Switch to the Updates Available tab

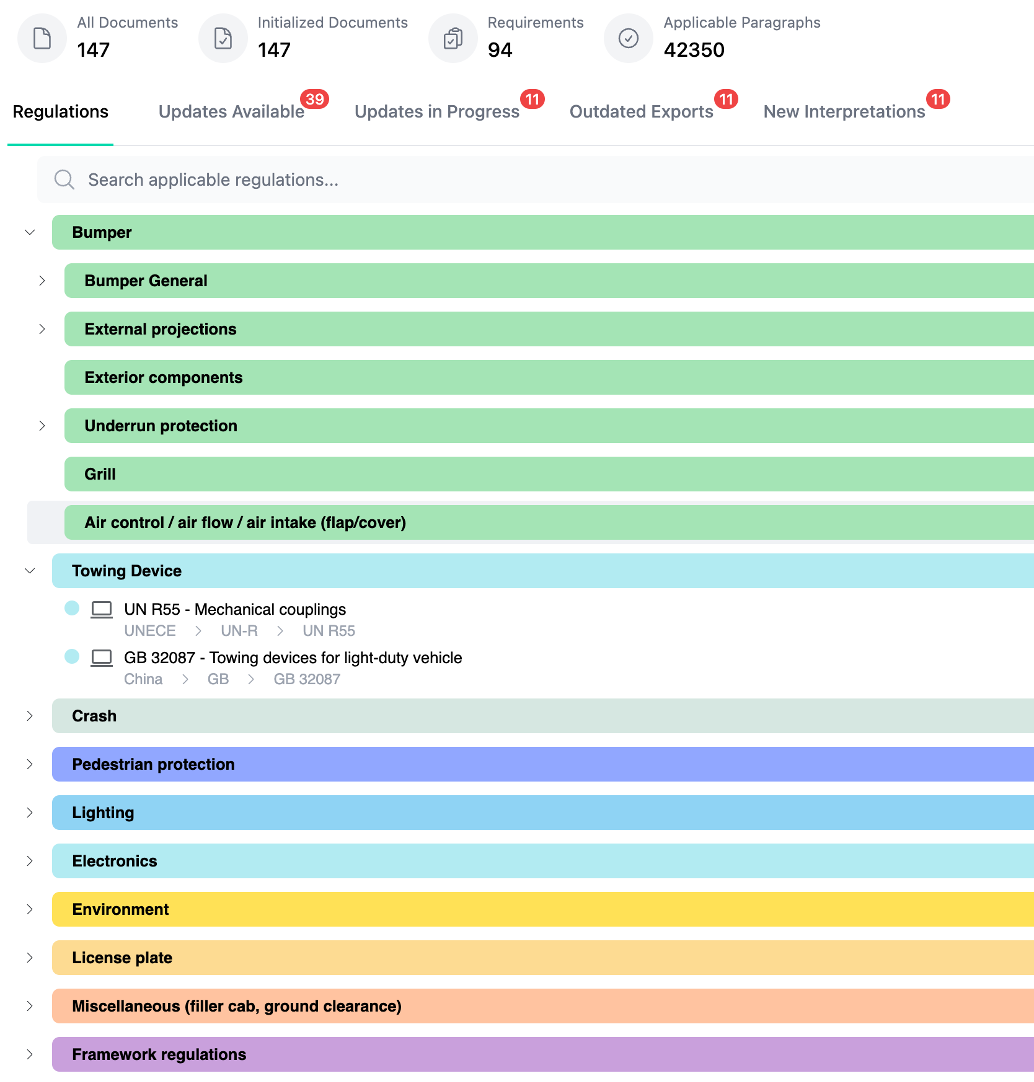click(x=231, y=112)
